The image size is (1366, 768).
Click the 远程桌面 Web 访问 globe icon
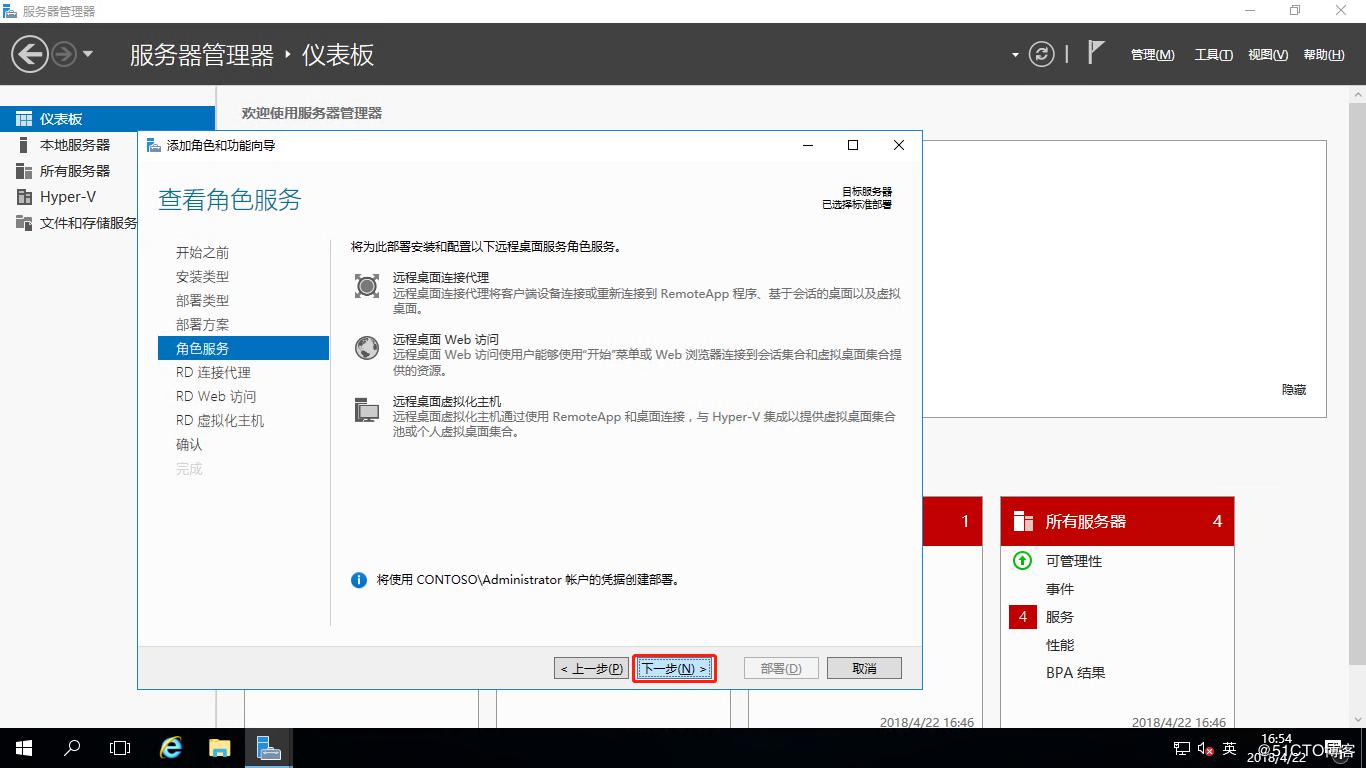pos(367,348)
